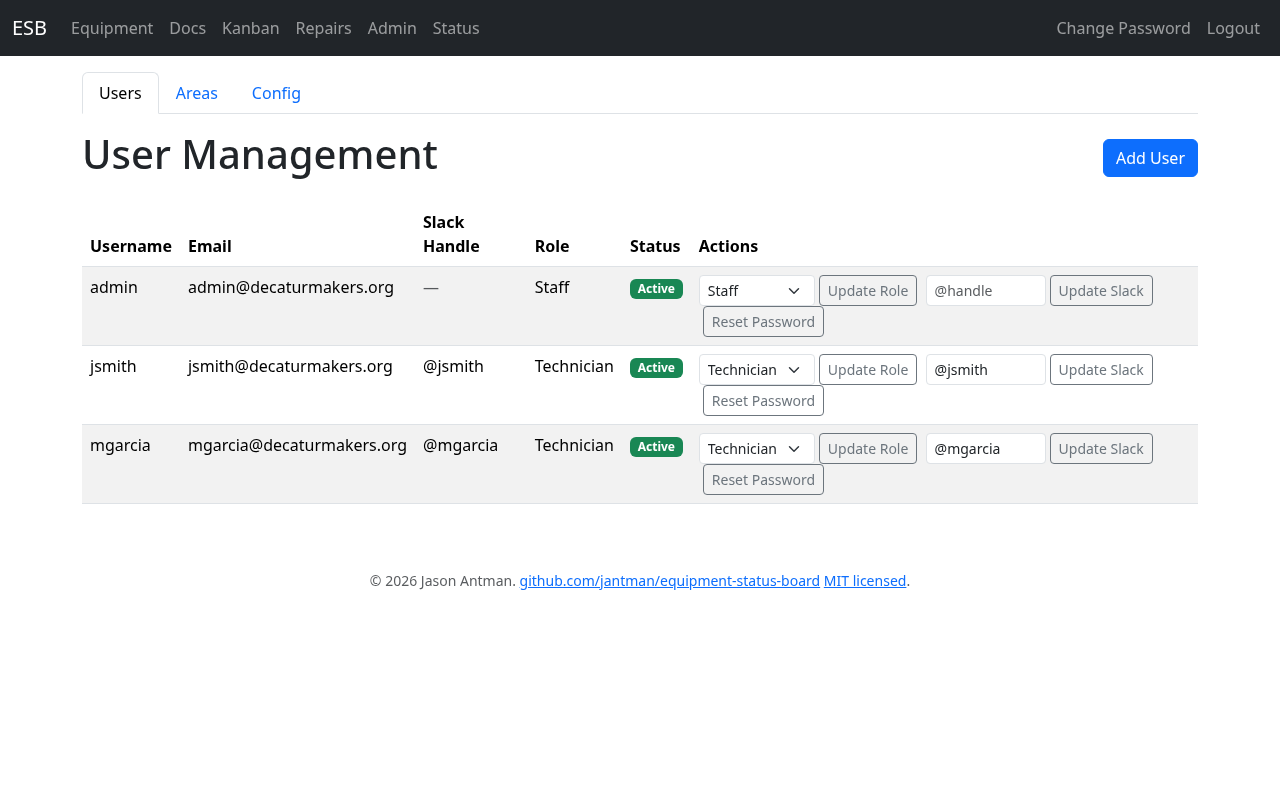
Task: Focus the @mgarcia Slack handle input
Action: pos(986,449)
